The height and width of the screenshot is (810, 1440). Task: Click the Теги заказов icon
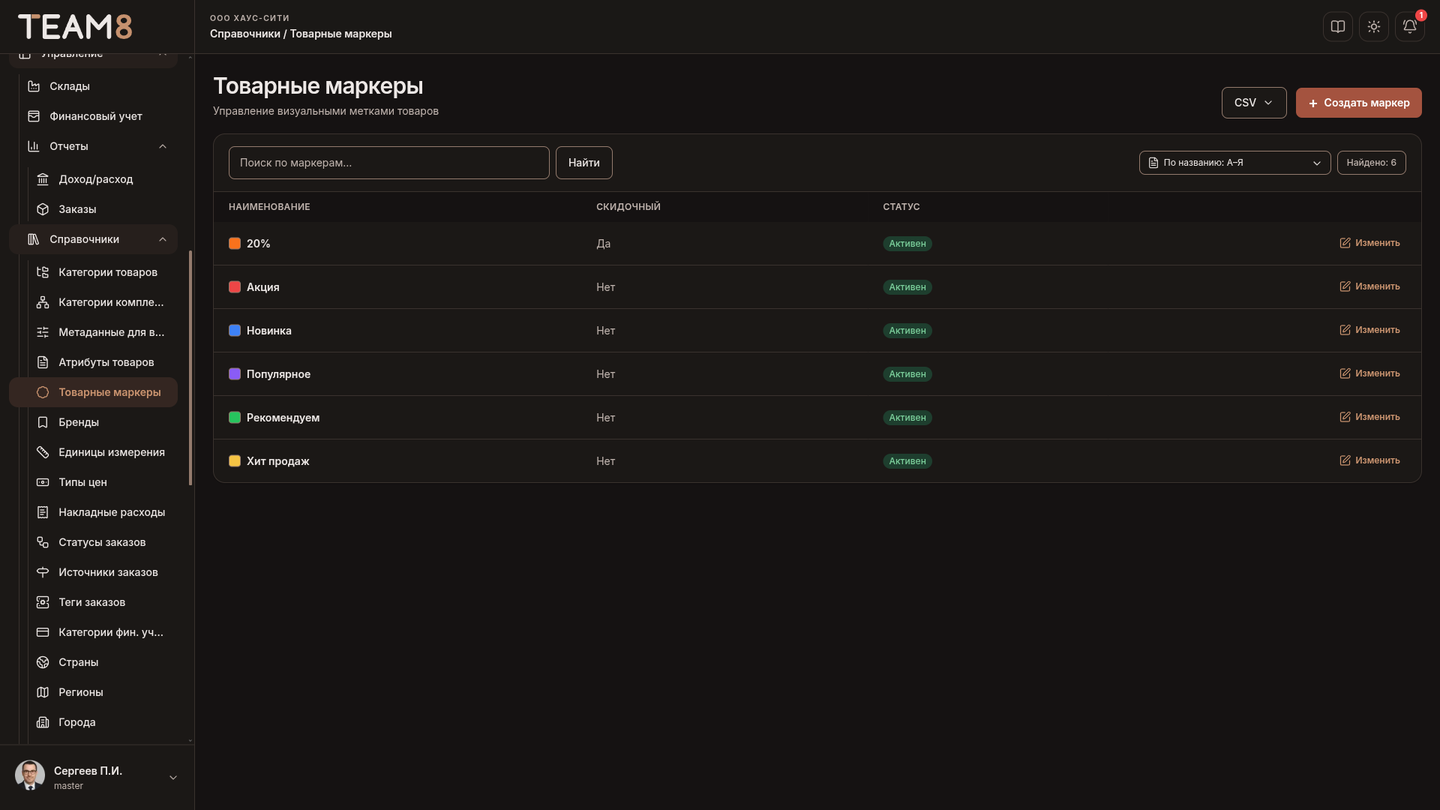tap(43, 602)
